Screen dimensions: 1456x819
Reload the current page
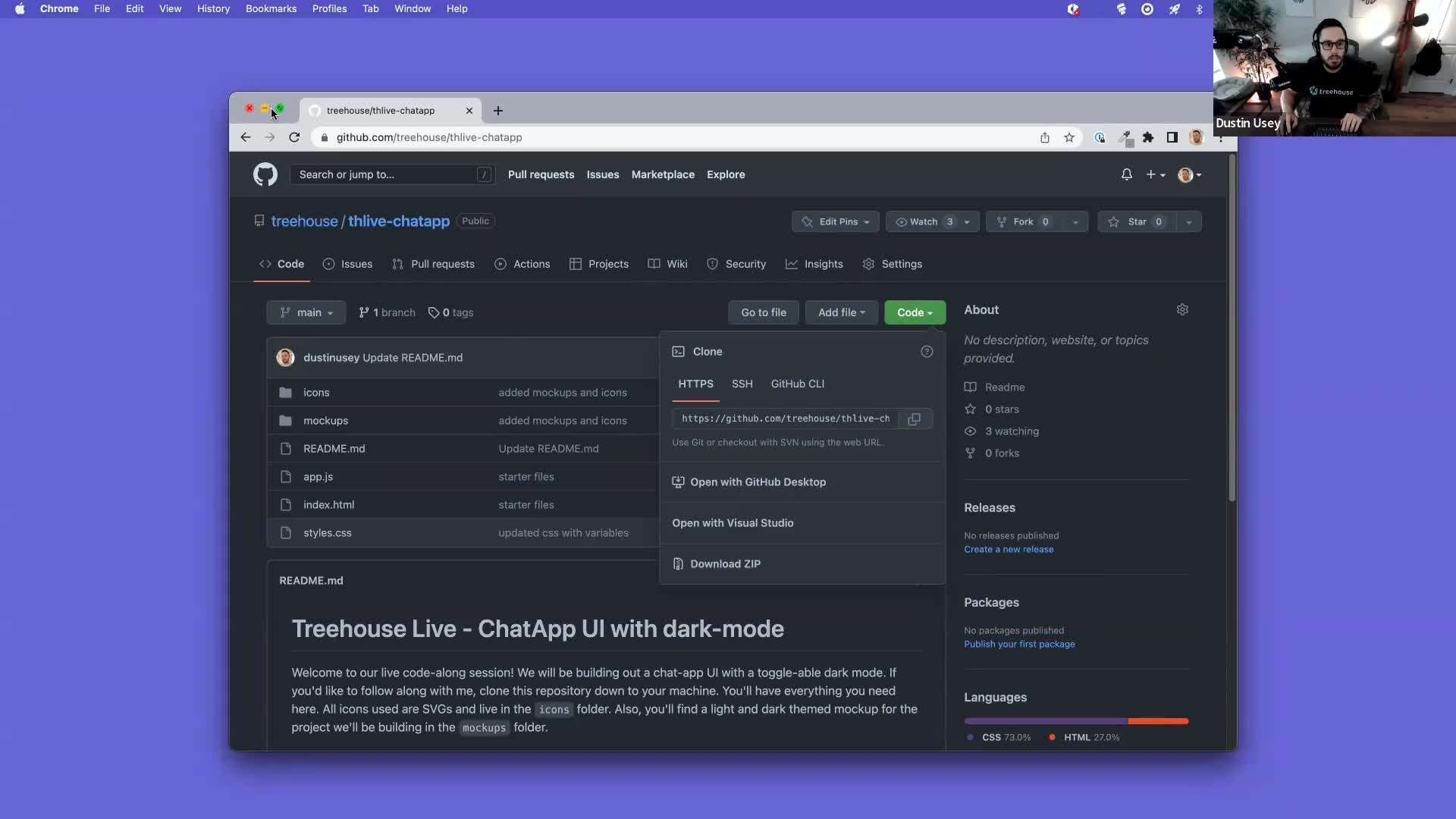click(295, 137)
